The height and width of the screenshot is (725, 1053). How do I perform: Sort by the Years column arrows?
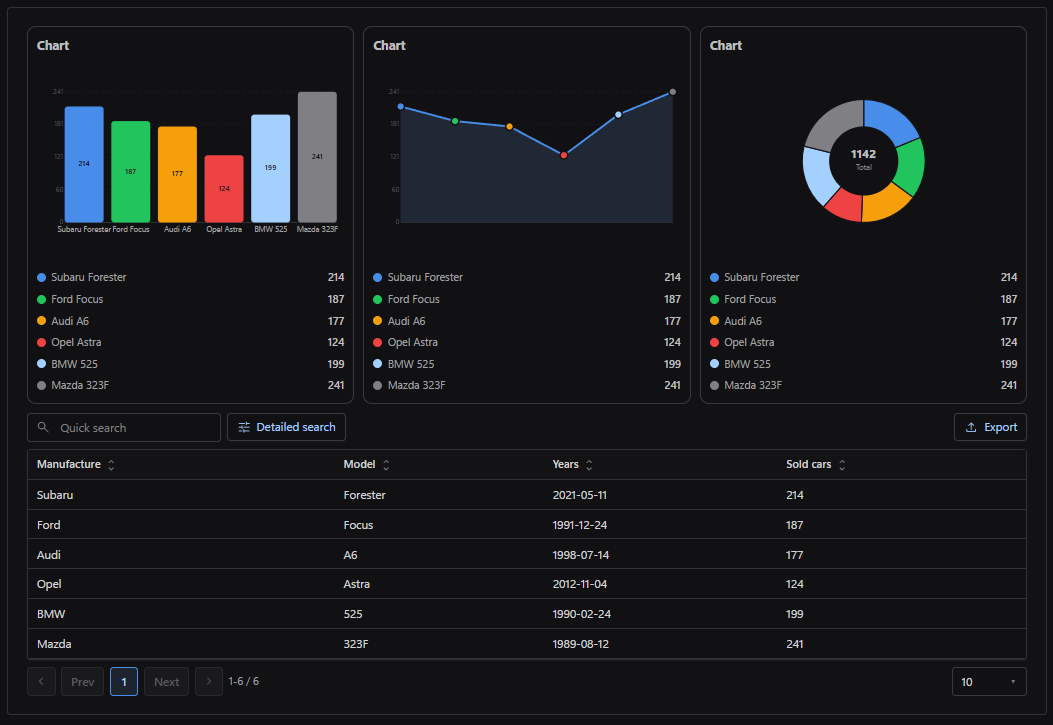pyautogui.click(x=589, y=465)
